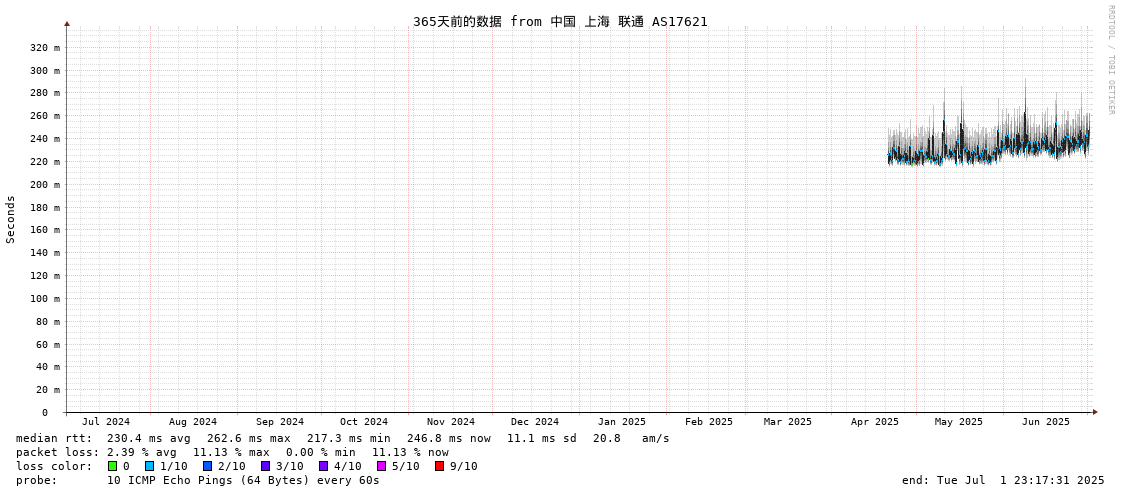The image size is (1121, 494).
Task: Click the 260 m y-axis label
Action: (44, 116)
